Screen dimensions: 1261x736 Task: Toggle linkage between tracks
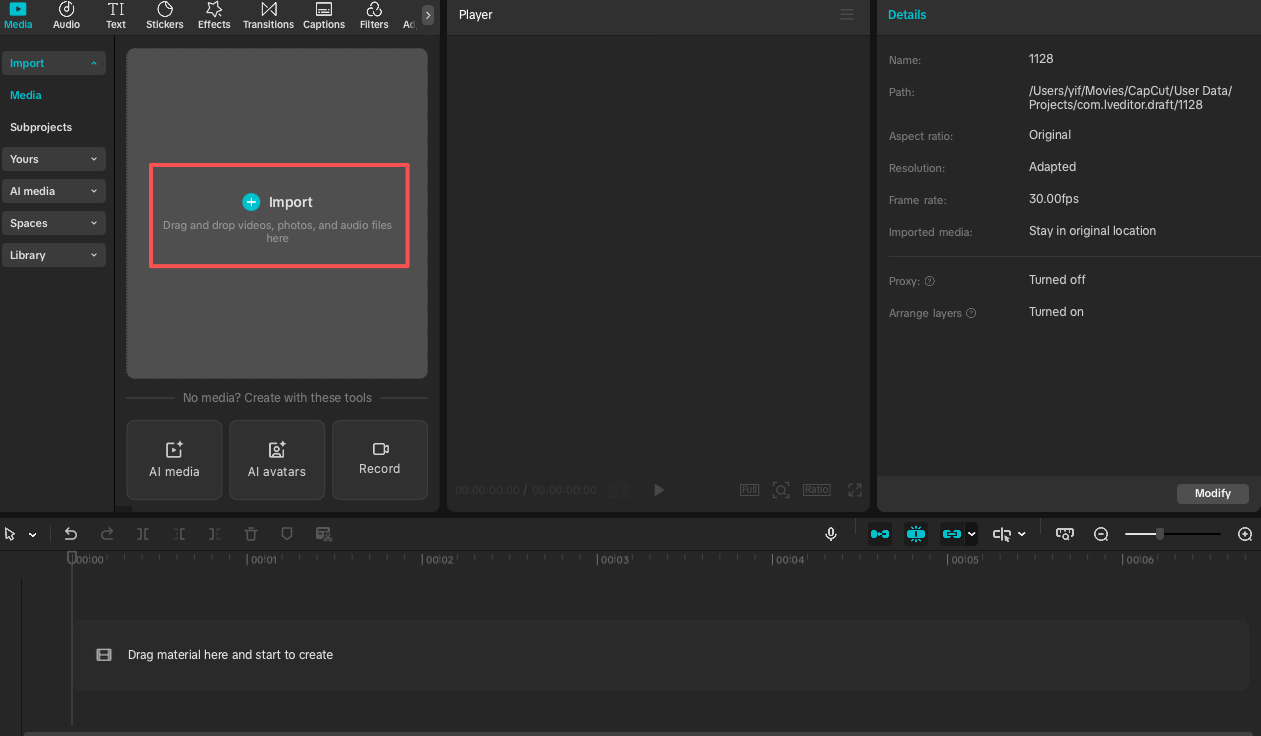point(952,534)
